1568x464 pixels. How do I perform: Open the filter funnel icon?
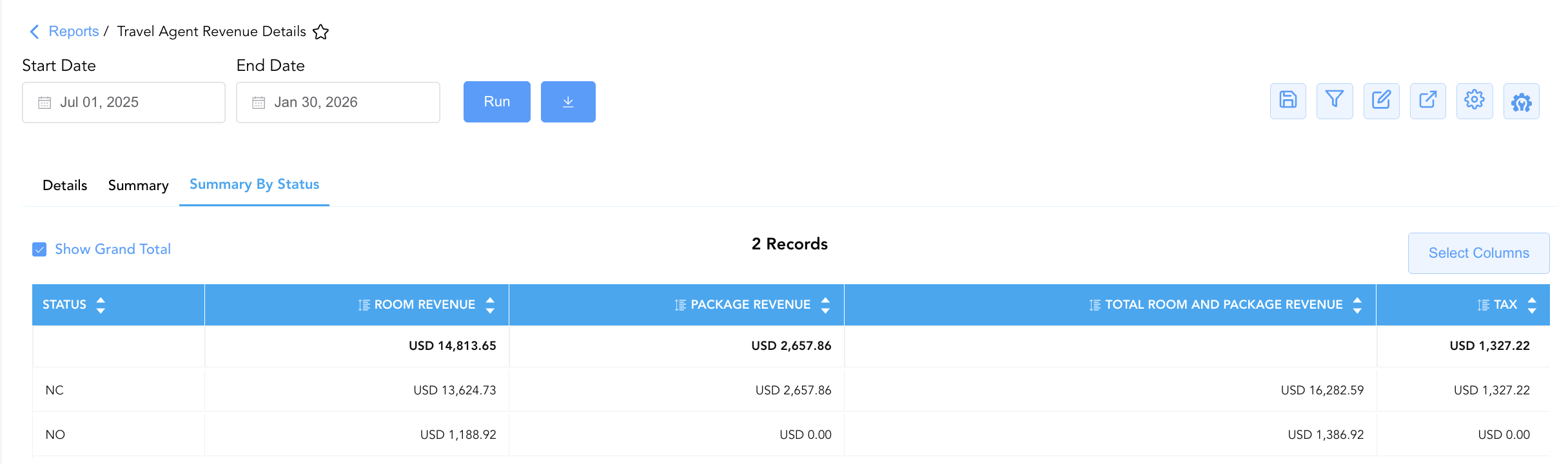click(x=1335, y=101)
